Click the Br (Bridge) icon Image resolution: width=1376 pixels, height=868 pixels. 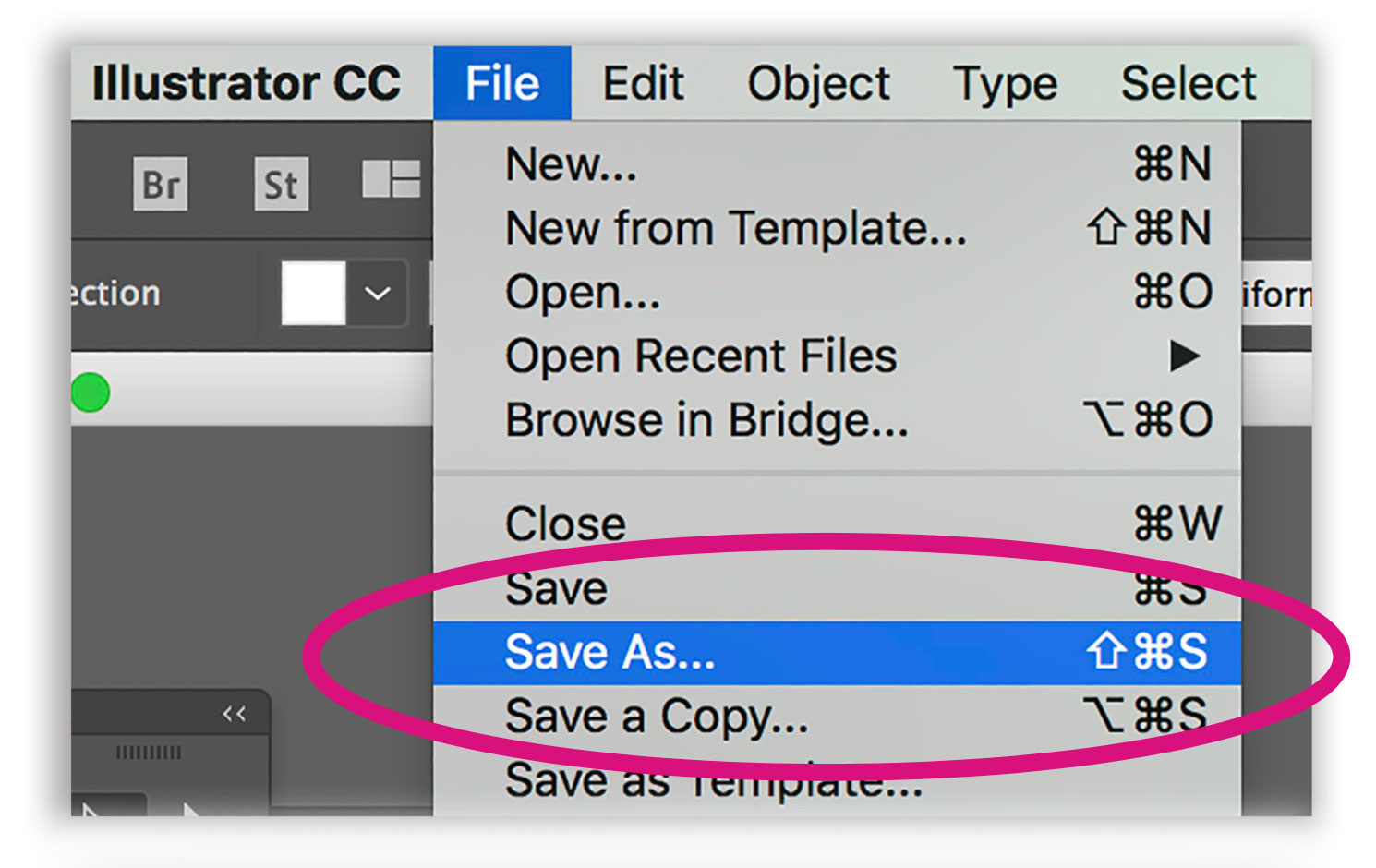pyautogui.click(x=161, y=184)
